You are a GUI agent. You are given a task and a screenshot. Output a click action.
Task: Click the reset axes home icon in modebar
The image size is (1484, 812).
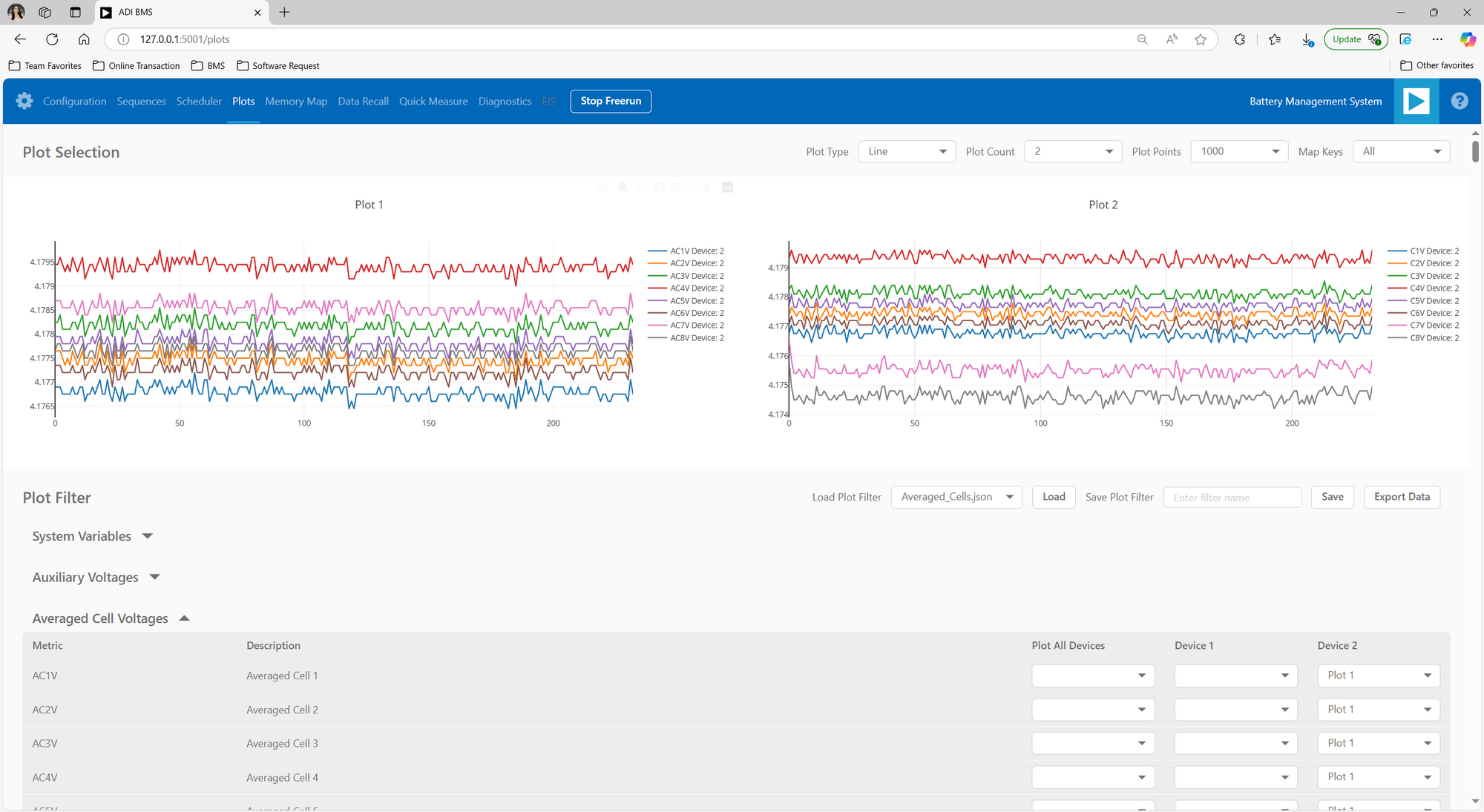coord(706,187)
